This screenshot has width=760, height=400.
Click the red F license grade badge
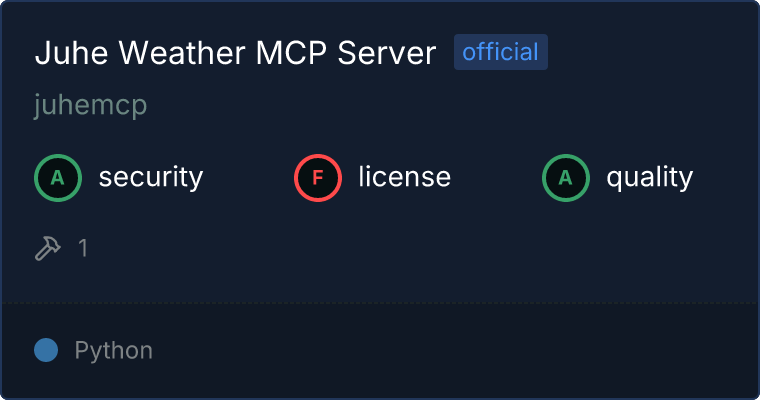click(x=318, y=178)
